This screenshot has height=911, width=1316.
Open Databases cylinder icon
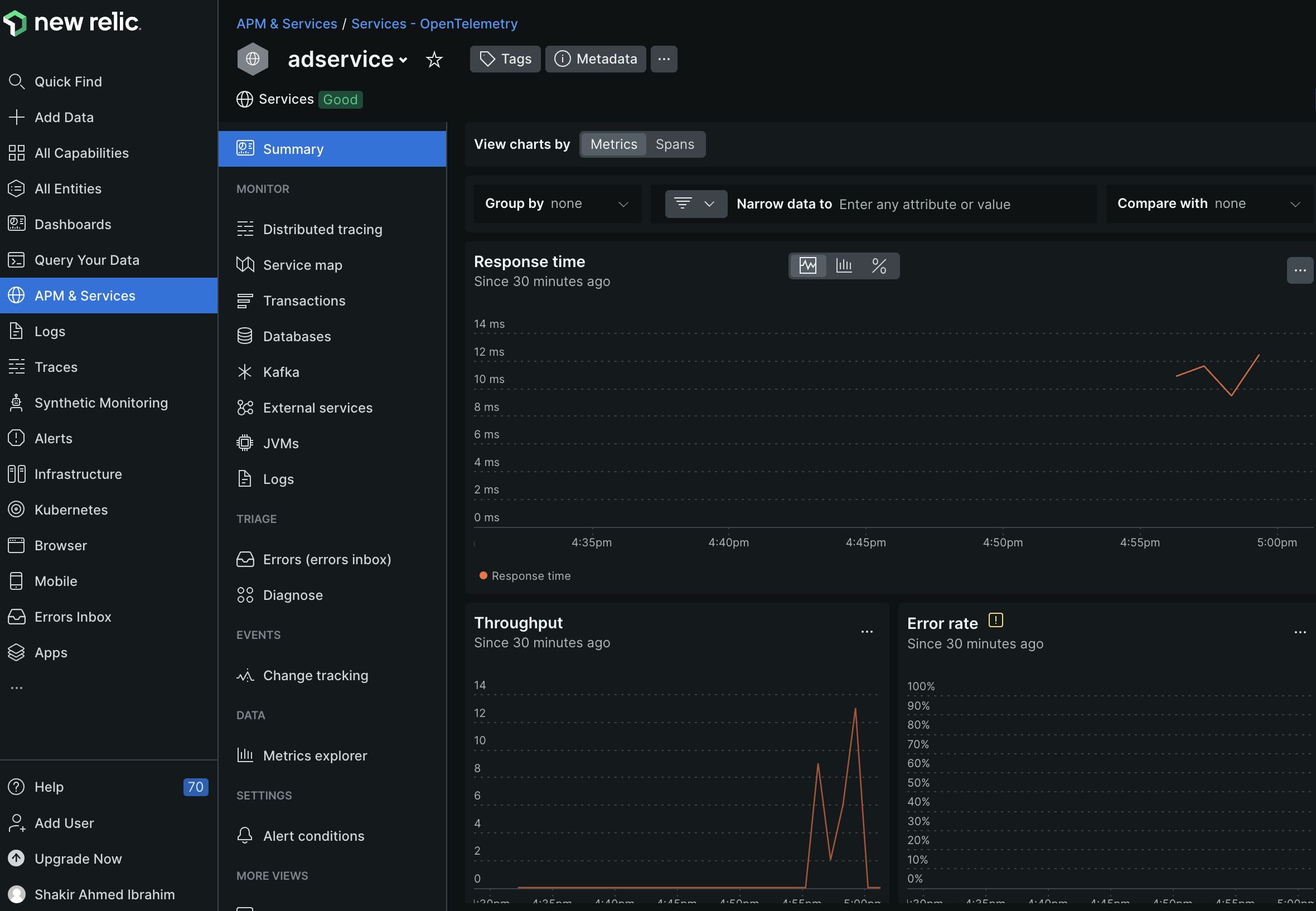coord(245,336)
